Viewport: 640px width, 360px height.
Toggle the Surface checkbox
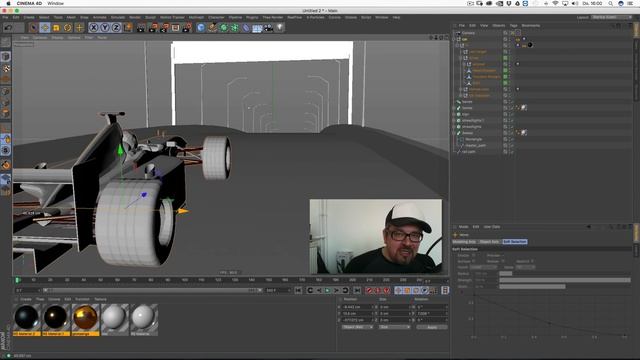(473, 261)
